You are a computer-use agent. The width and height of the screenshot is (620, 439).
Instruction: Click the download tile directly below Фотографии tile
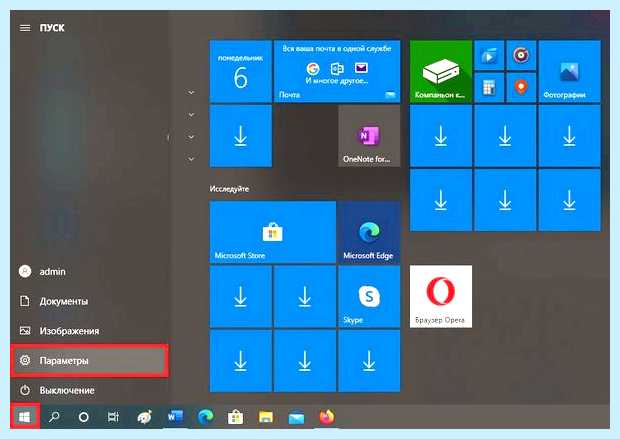click(569, 136)
